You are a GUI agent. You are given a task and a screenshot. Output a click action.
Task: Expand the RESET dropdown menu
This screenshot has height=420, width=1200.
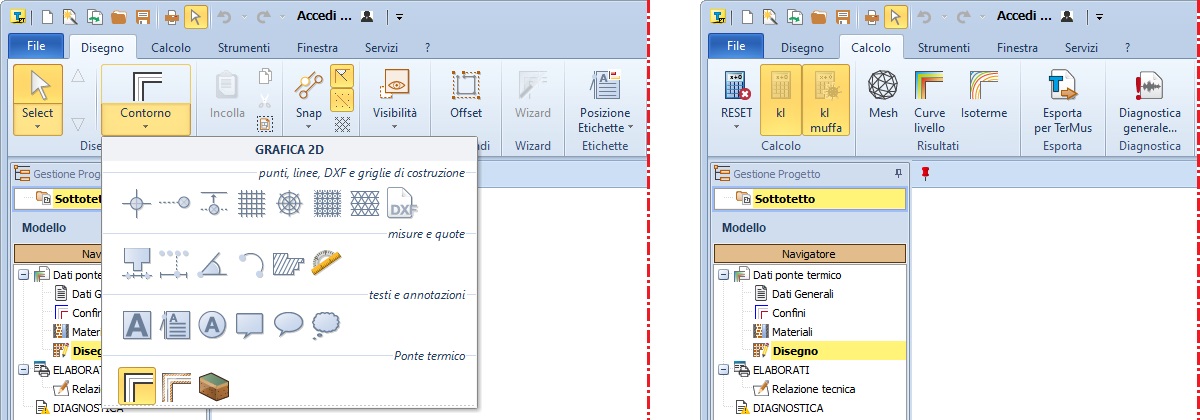click(736, 126)
